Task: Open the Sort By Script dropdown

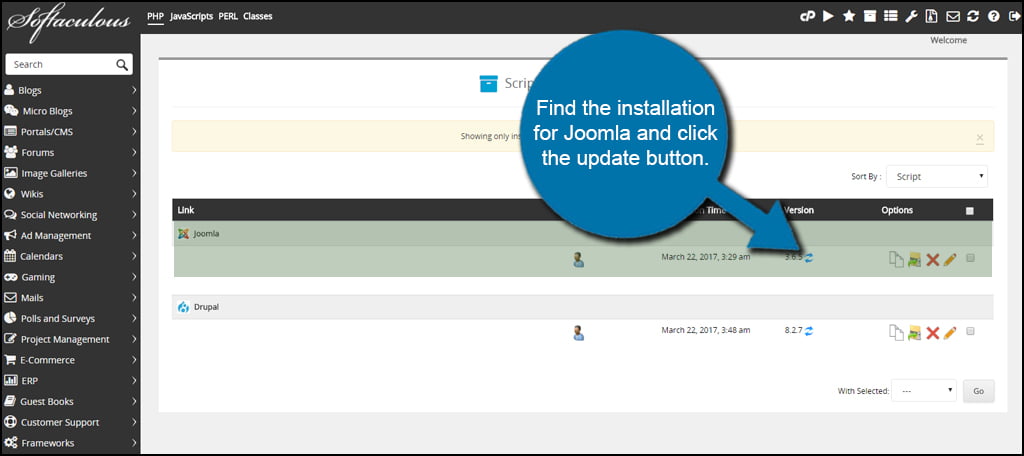Action: pyautogui.click(x=937, y=176)
